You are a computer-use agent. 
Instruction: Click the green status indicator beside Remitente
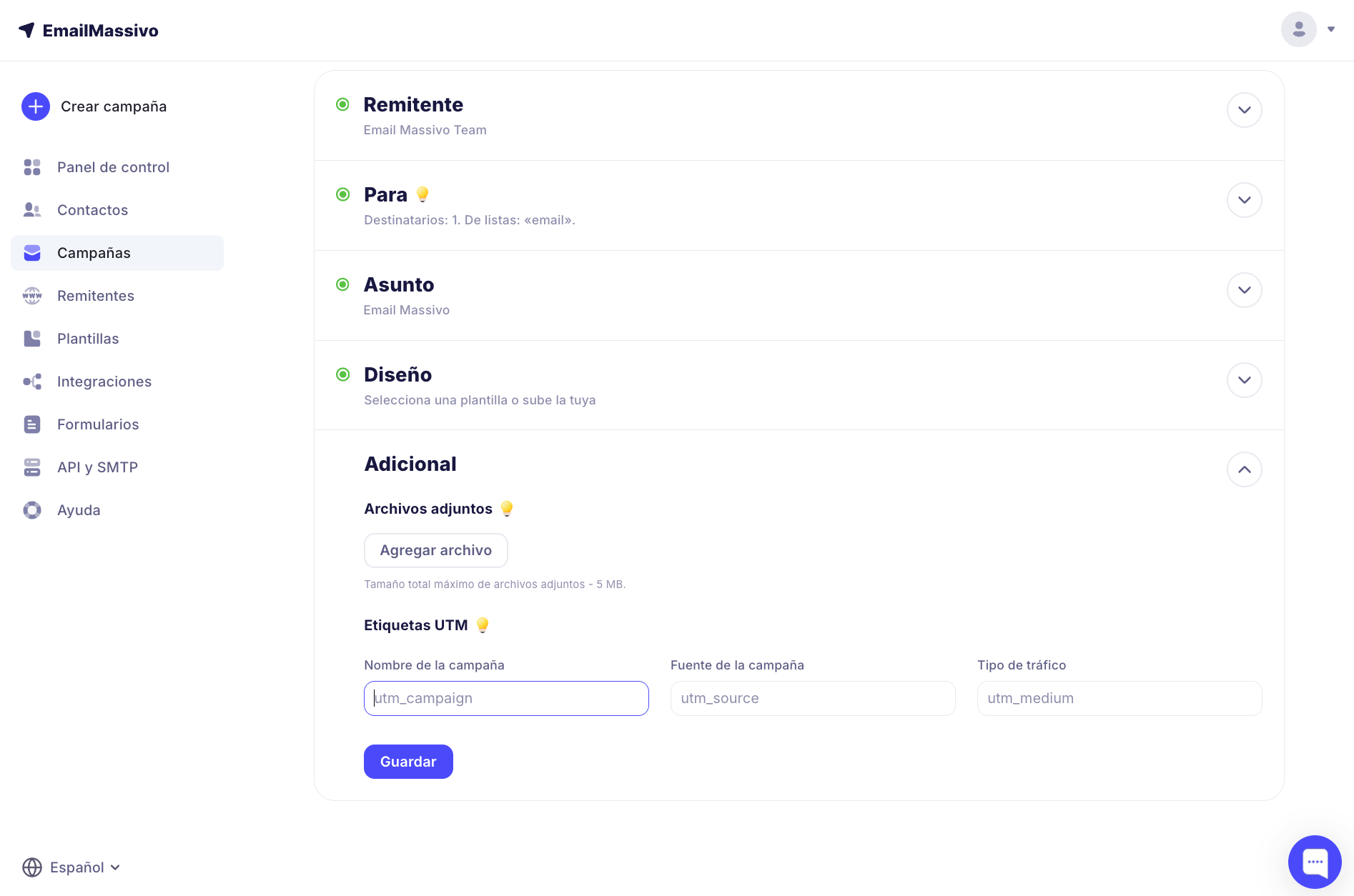[x=343, y=105]
